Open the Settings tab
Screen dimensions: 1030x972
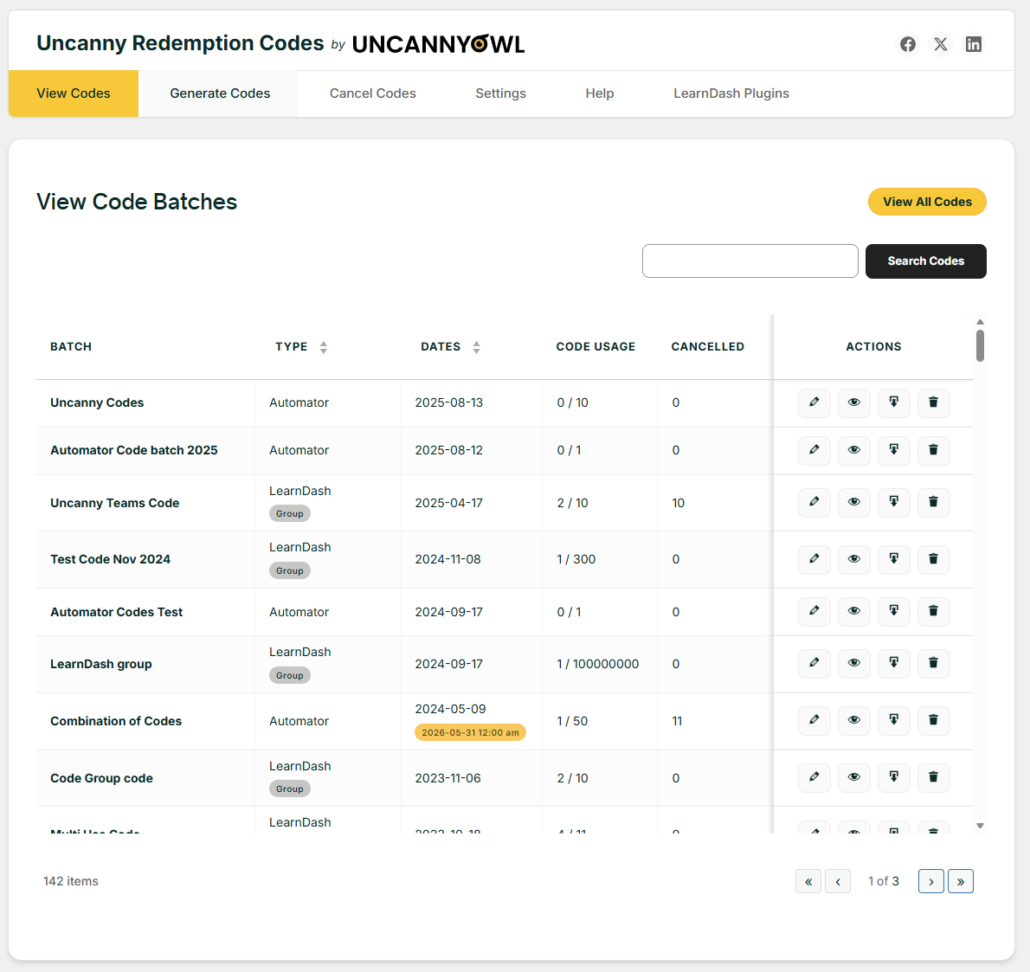[500, 93]
